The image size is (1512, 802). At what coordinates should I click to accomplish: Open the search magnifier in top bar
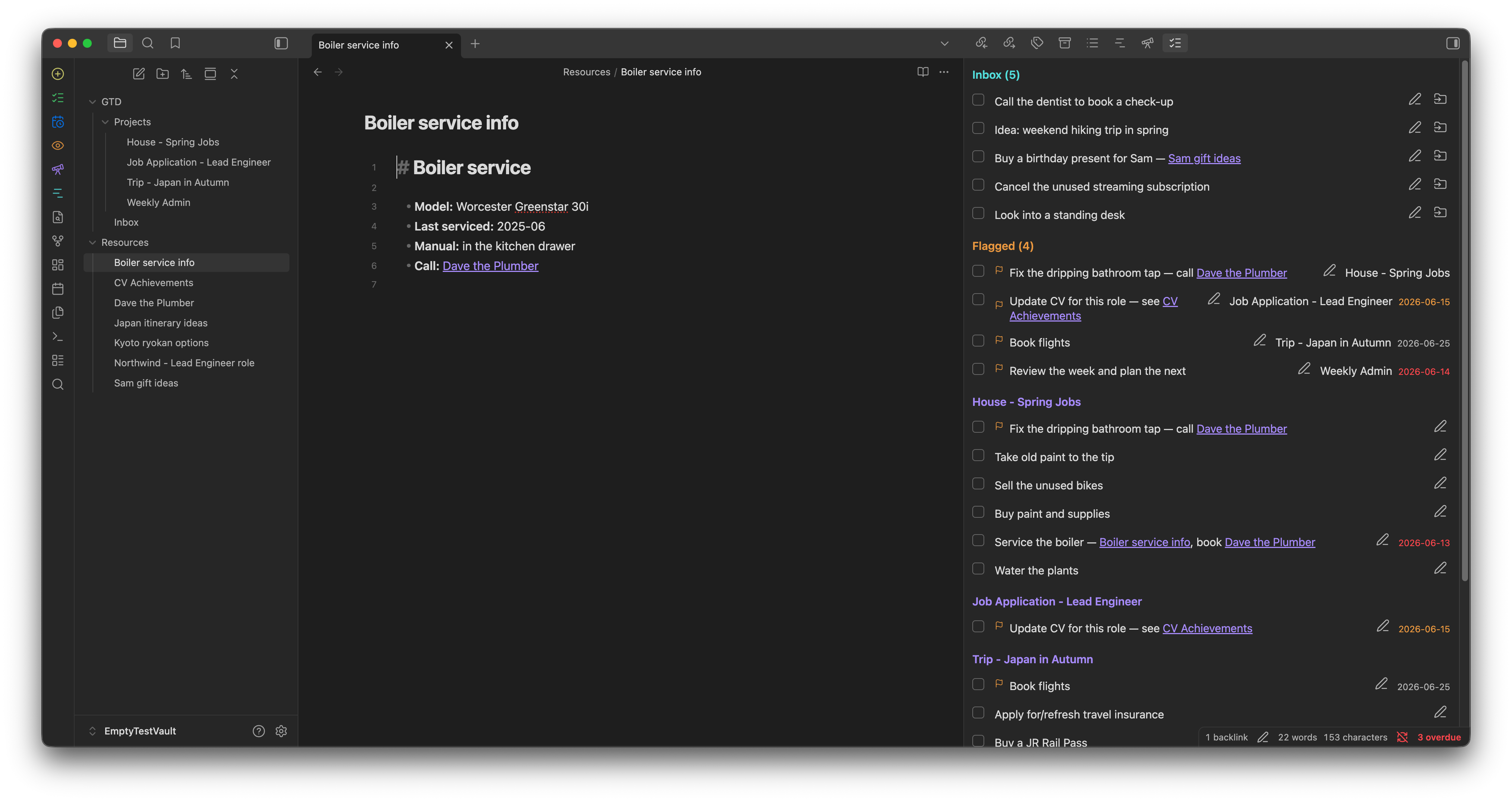point(148,43)
